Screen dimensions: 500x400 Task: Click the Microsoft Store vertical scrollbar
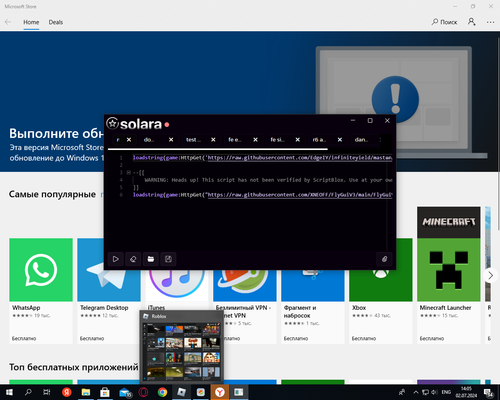(x=498, y=133)
